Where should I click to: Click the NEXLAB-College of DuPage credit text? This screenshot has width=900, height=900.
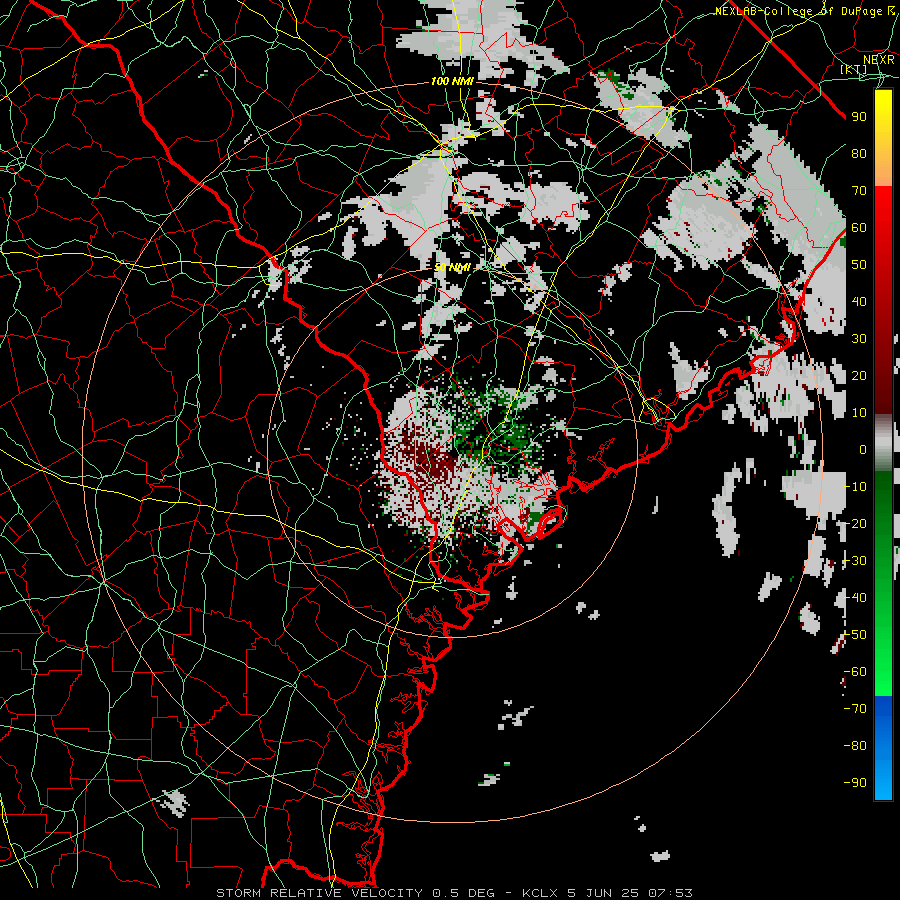(806, 10)
